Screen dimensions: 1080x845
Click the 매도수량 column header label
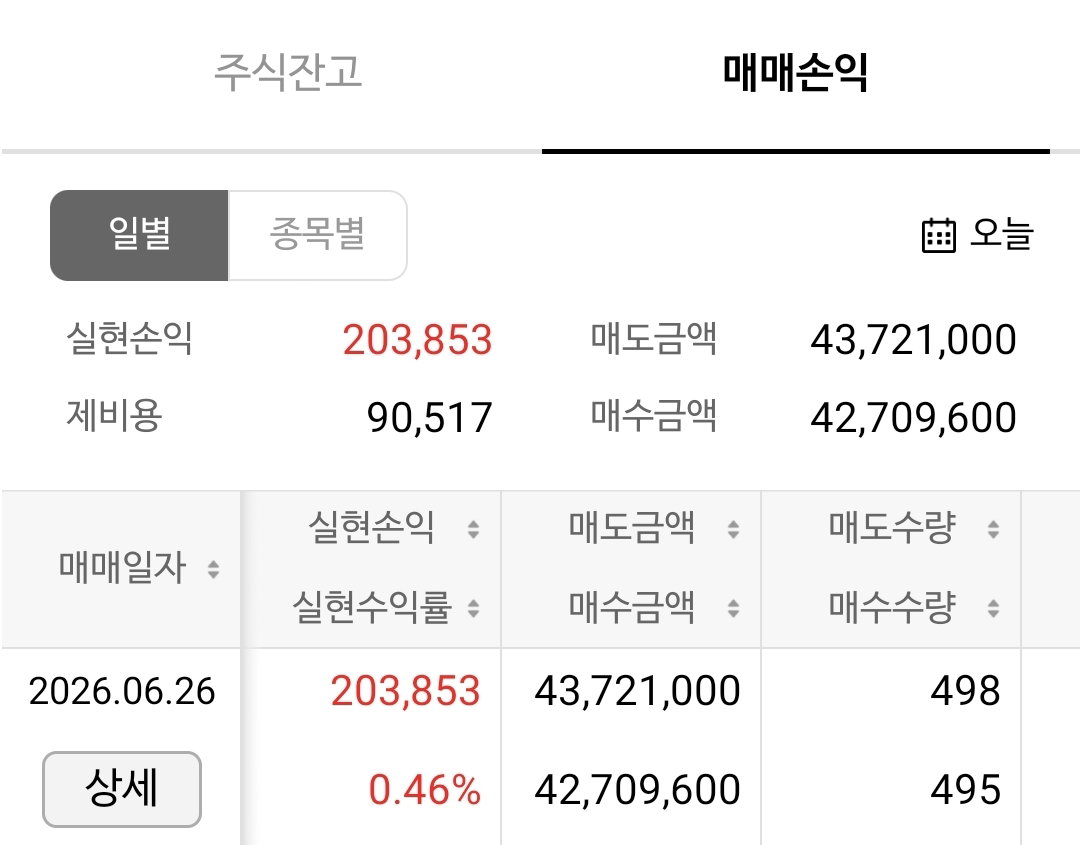tap(892, 528)
